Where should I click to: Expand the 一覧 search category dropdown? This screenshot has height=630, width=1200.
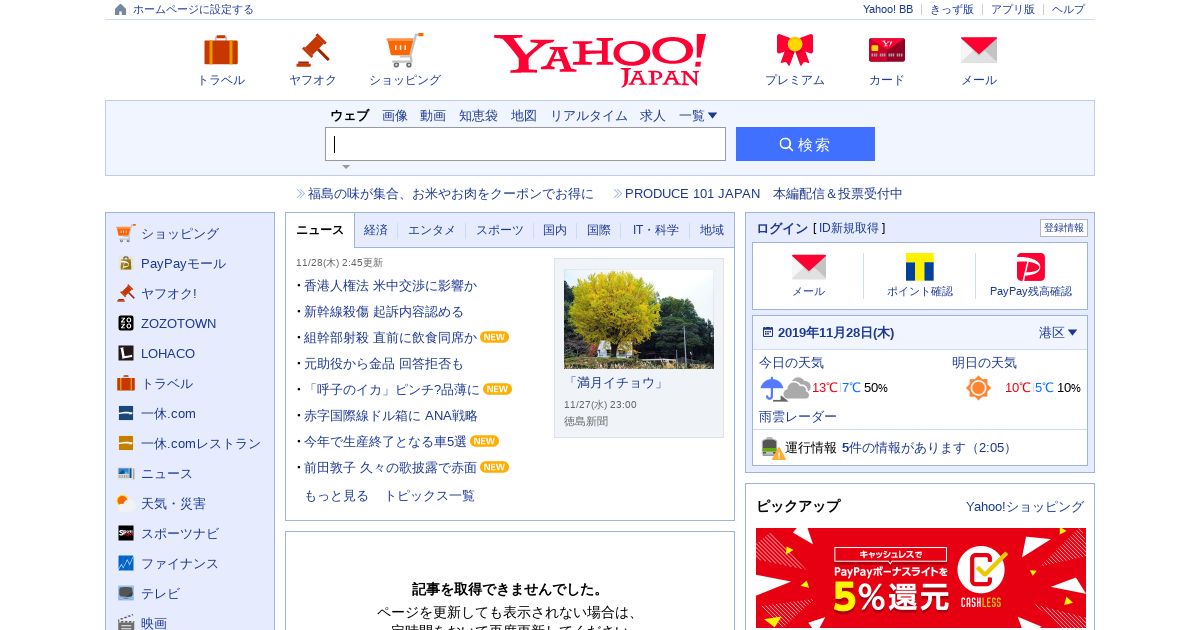pos(698,116)
